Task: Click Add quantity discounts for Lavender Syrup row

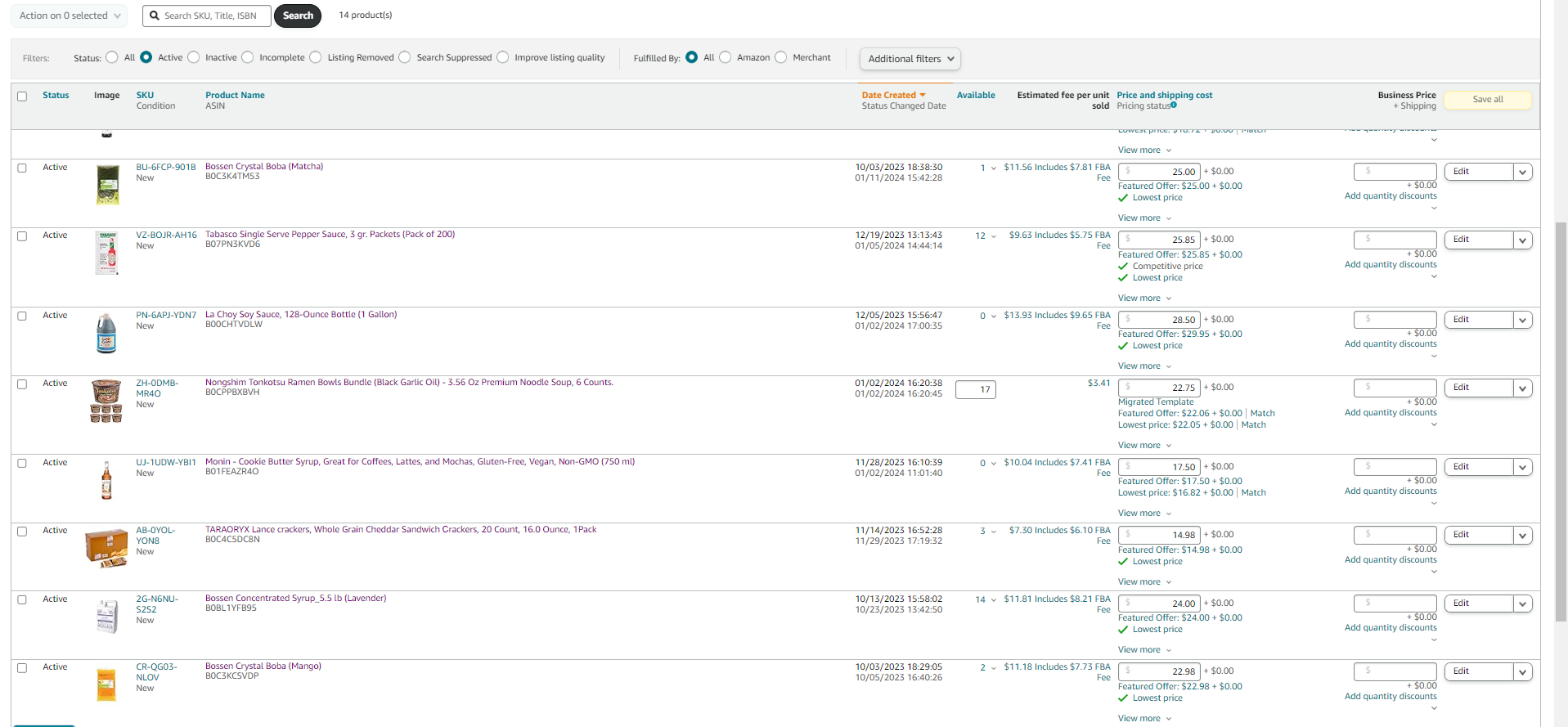Action: tap(1391, 628)
